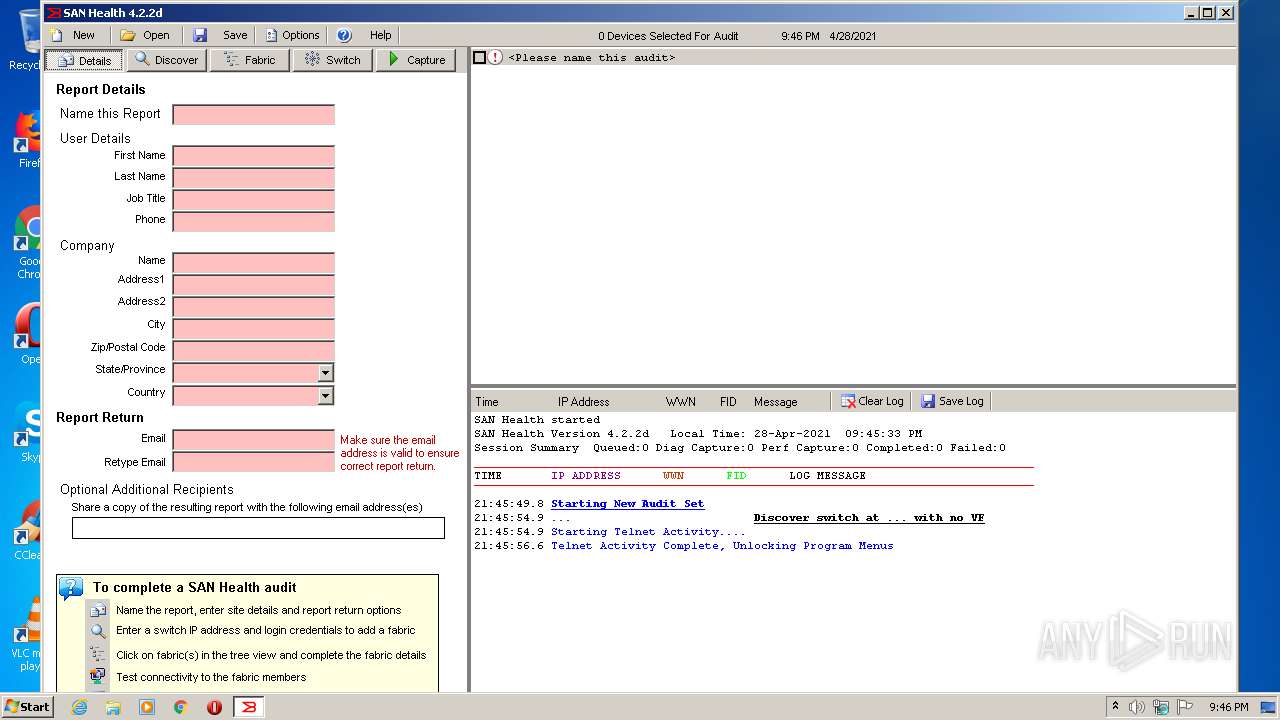Open an existing audit via Open
The width and height of the screenshot is (1280, 720).
(x=145, y=35)
